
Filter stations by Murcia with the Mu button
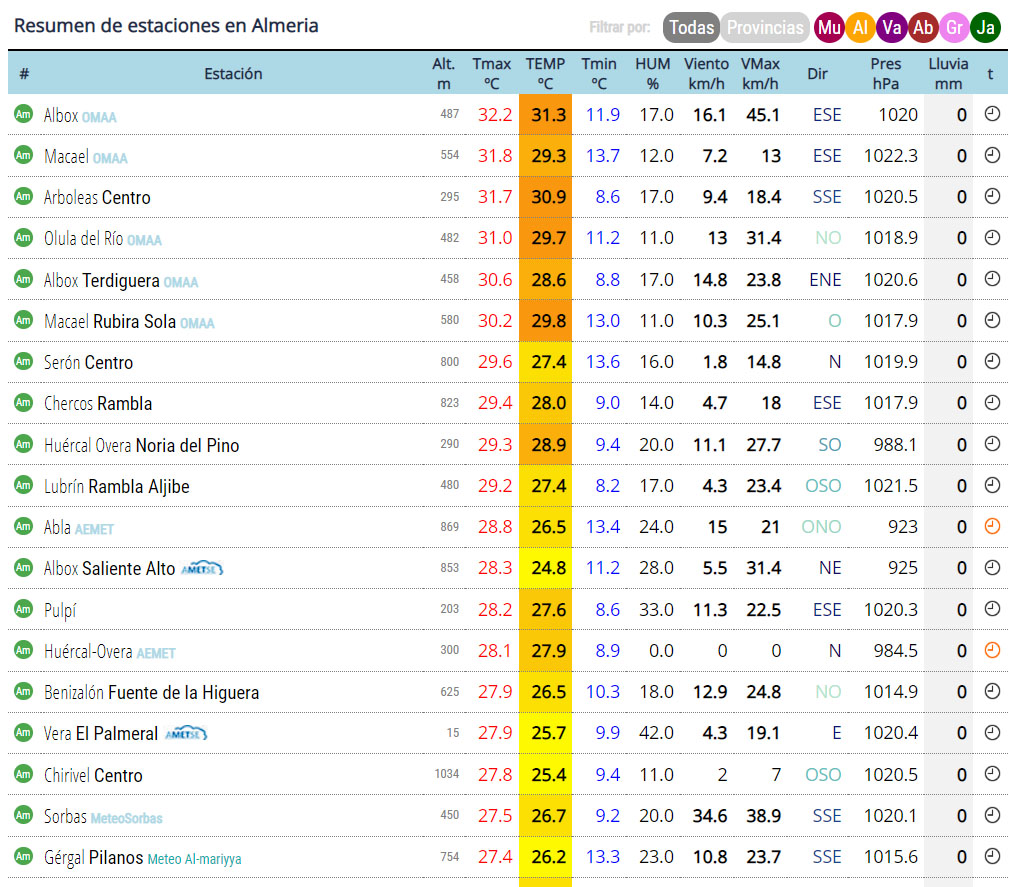pos(829,28)
